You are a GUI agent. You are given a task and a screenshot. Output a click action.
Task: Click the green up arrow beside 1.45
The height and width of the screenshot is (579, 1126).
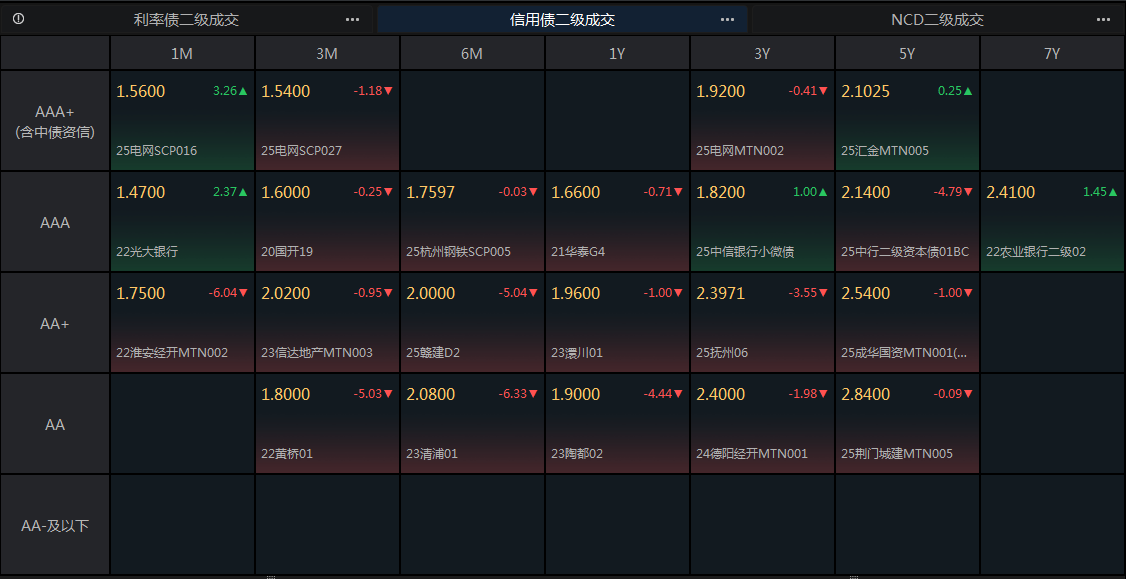pyautogui.click(x=1113, y=192)
